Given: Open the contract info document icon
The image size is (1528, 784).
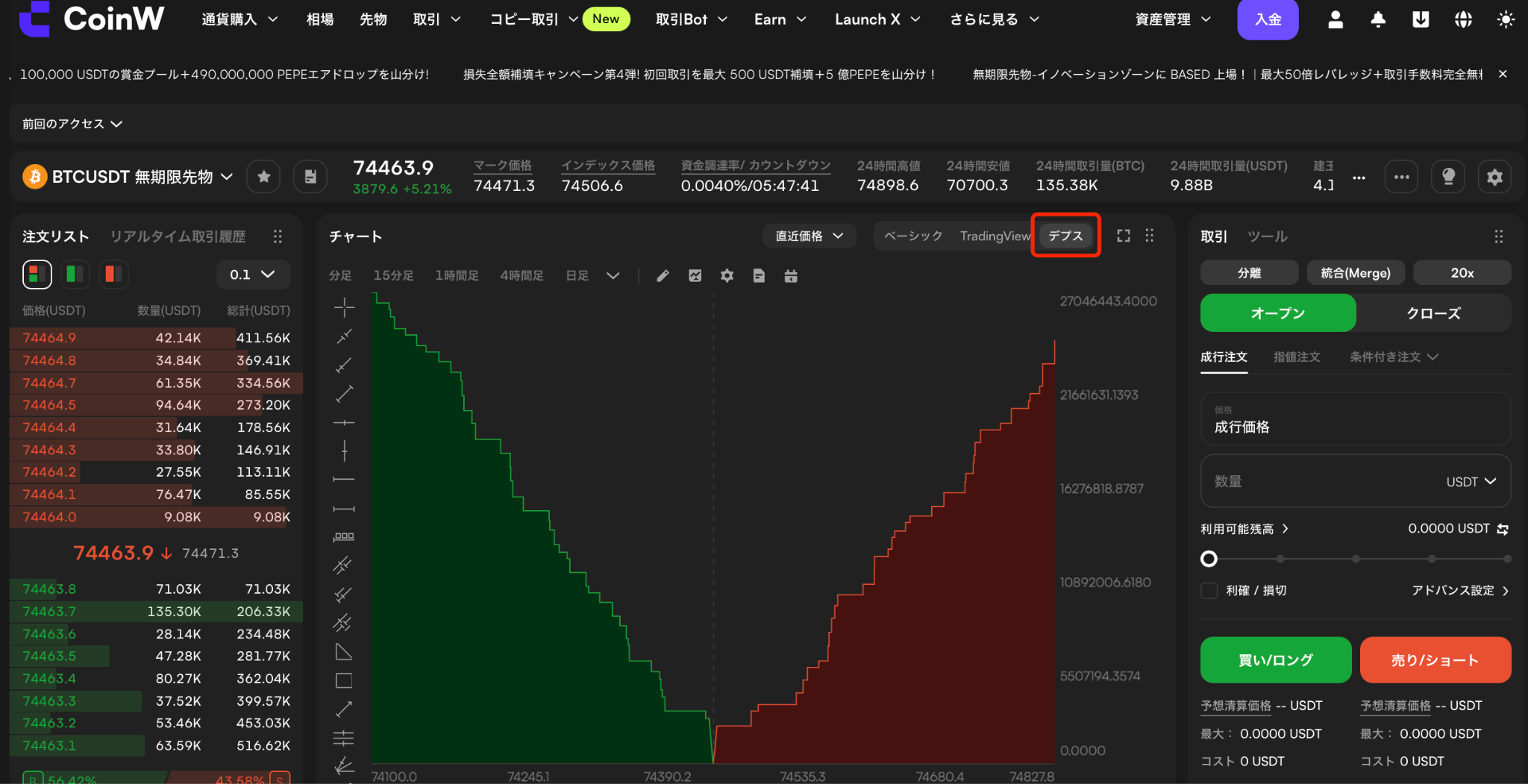Looking at the screenshot, I should 310,177.
